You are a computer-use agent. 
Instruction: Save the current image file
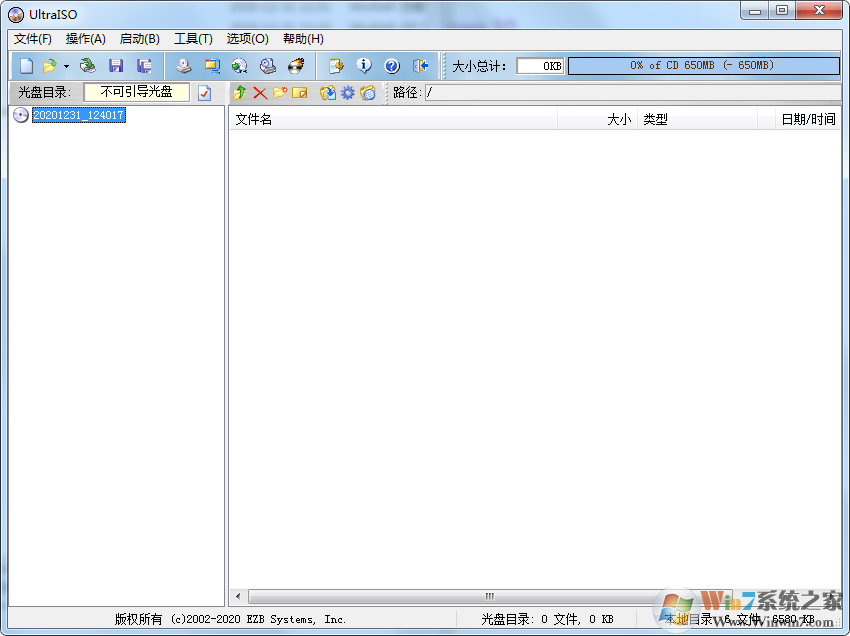[x=117, y=65]
